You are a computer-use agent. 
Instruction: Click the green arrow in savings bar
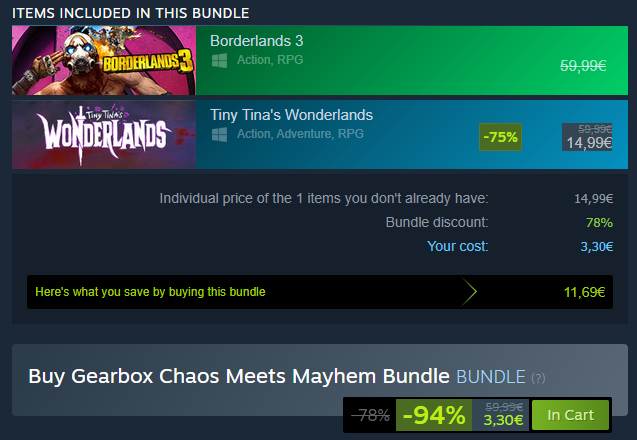click(x=469, y=292)
